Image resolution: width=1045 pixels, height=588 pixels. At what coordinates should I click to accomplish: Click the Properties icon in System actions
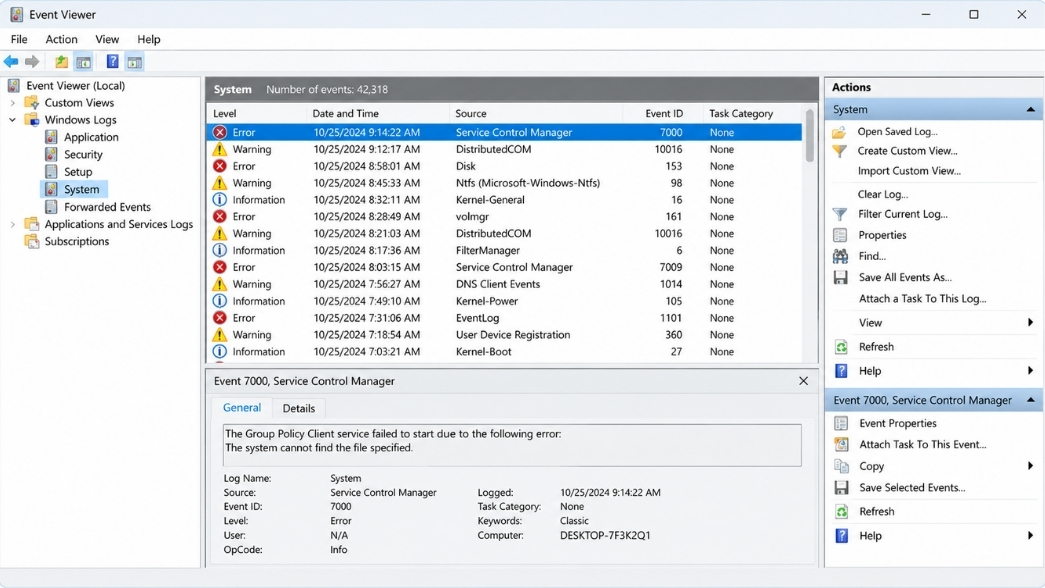(x=840, y=235)
